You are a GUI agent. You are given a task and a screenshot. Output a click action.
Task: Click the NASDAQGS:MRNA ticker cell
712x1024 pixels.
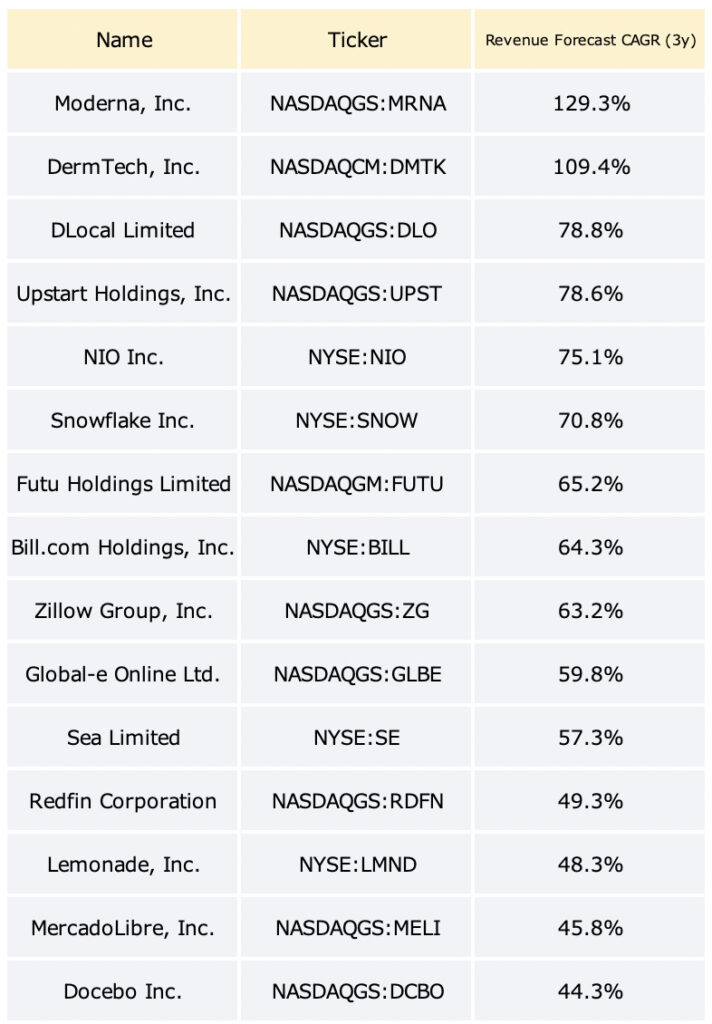click(x=356, y=103)
